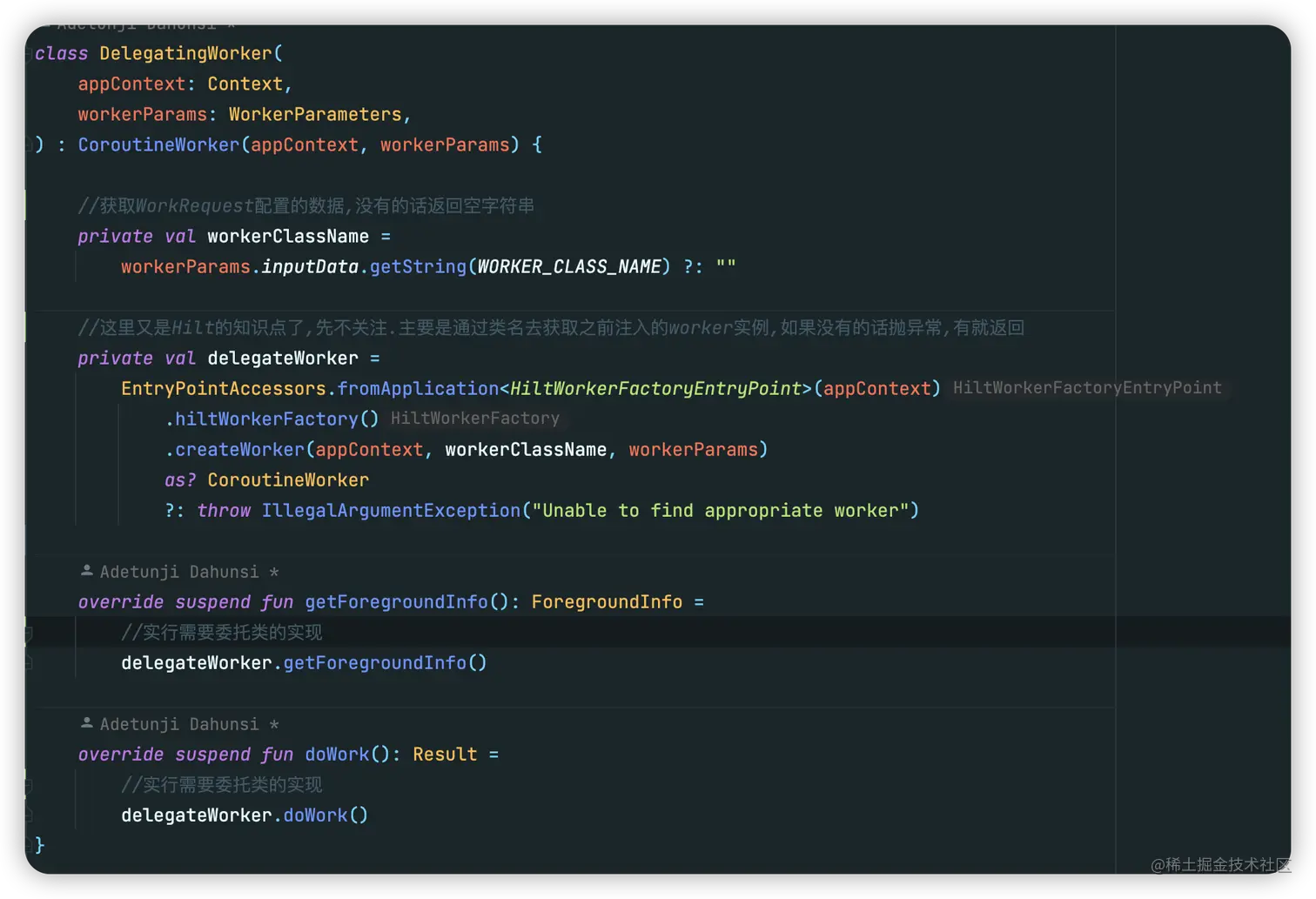Click the empty string literal after ?:
1316x899 pixels.
tap(726, 266)
